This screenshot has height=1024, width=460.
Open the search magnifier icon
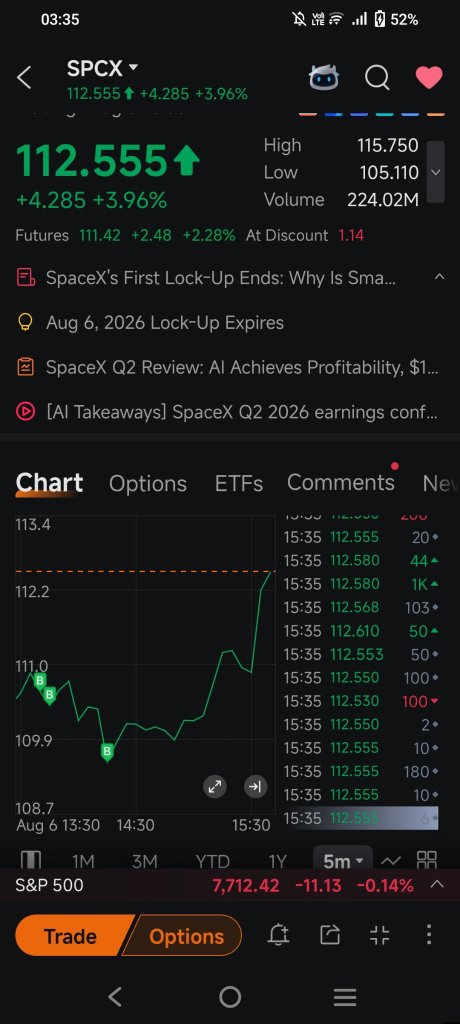click(x=377, y=78)
